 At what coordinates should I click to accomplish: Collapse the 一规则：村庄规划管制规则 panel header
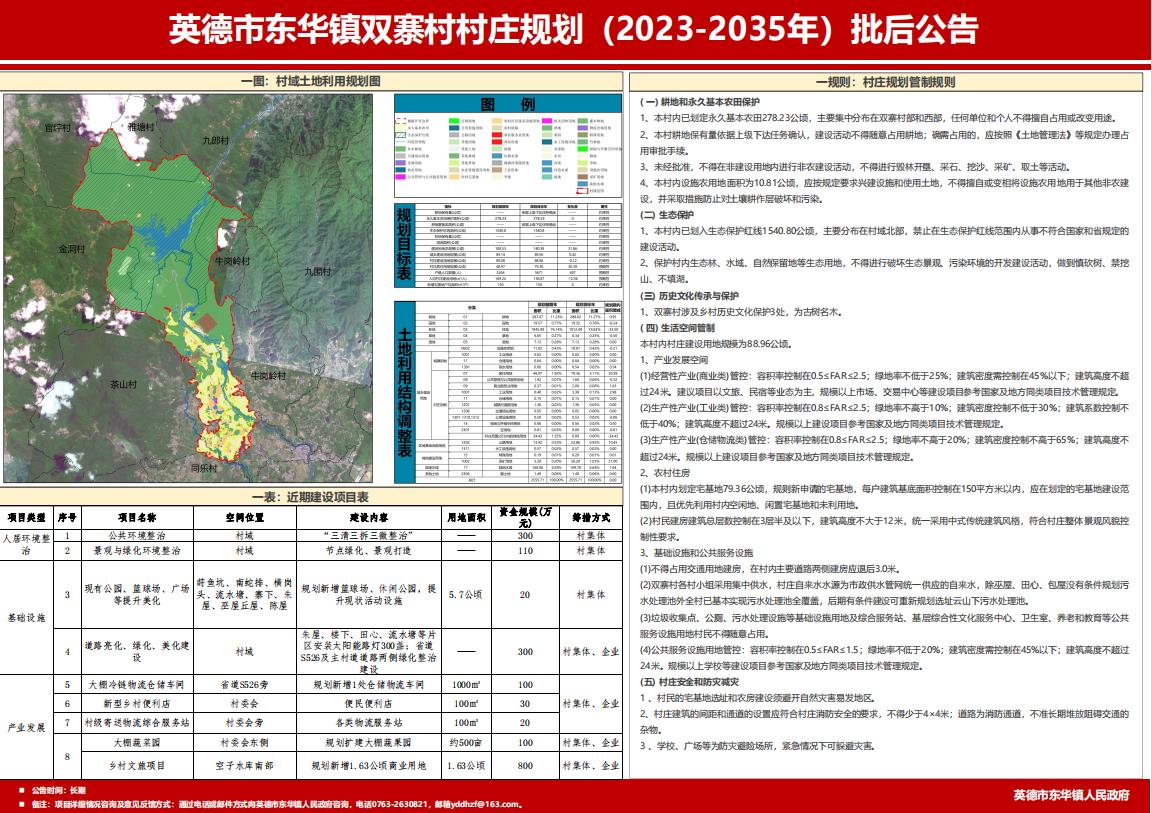tap(890, 80)
